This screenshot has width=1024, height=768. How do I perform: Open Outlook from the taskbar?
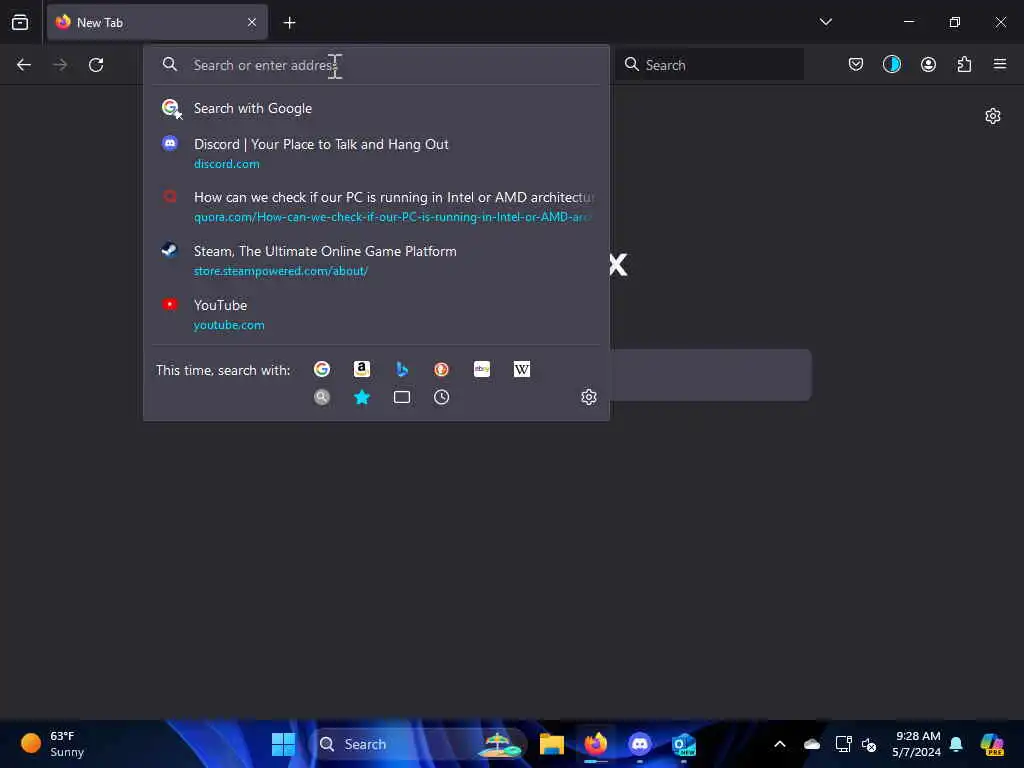tap(684, 744)
